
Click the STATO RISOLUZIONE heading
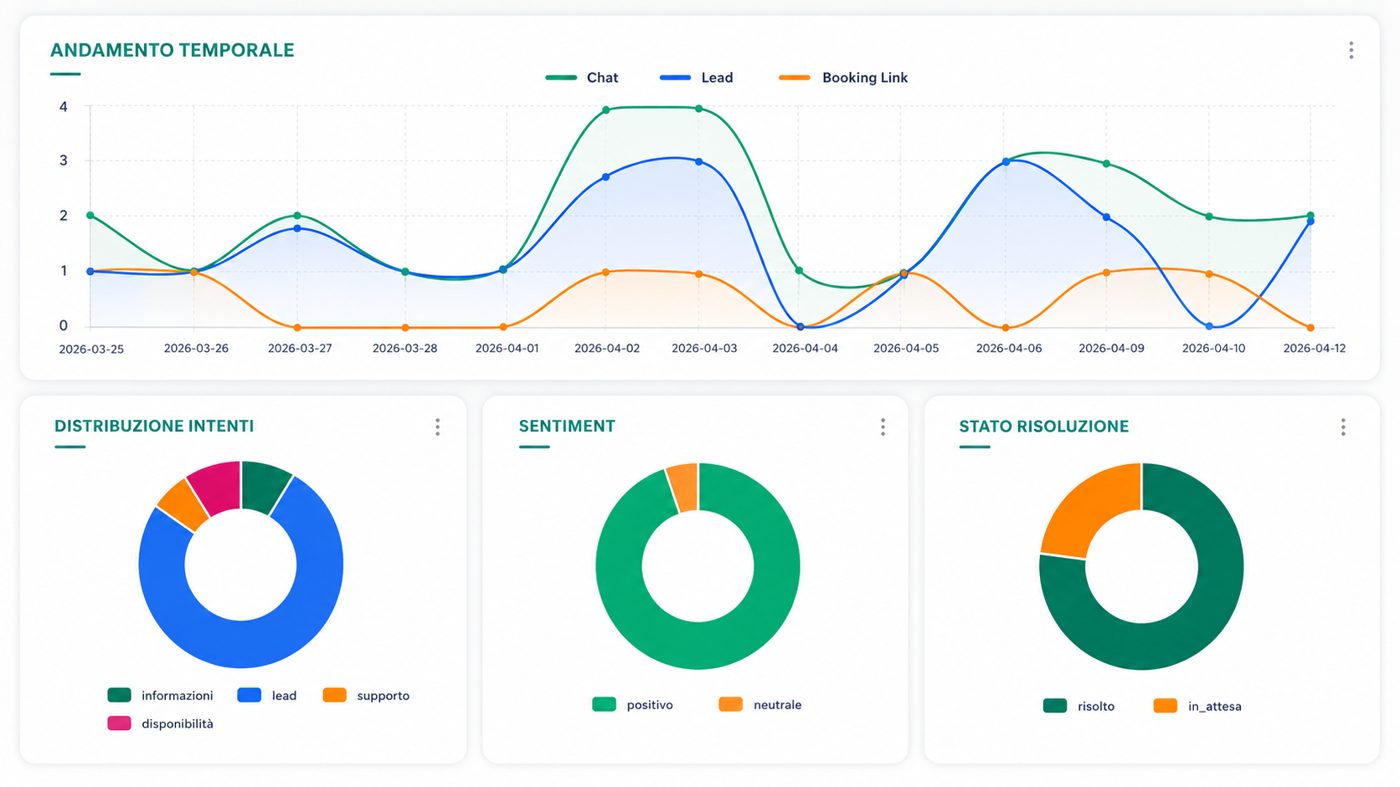coord(1044,426)
